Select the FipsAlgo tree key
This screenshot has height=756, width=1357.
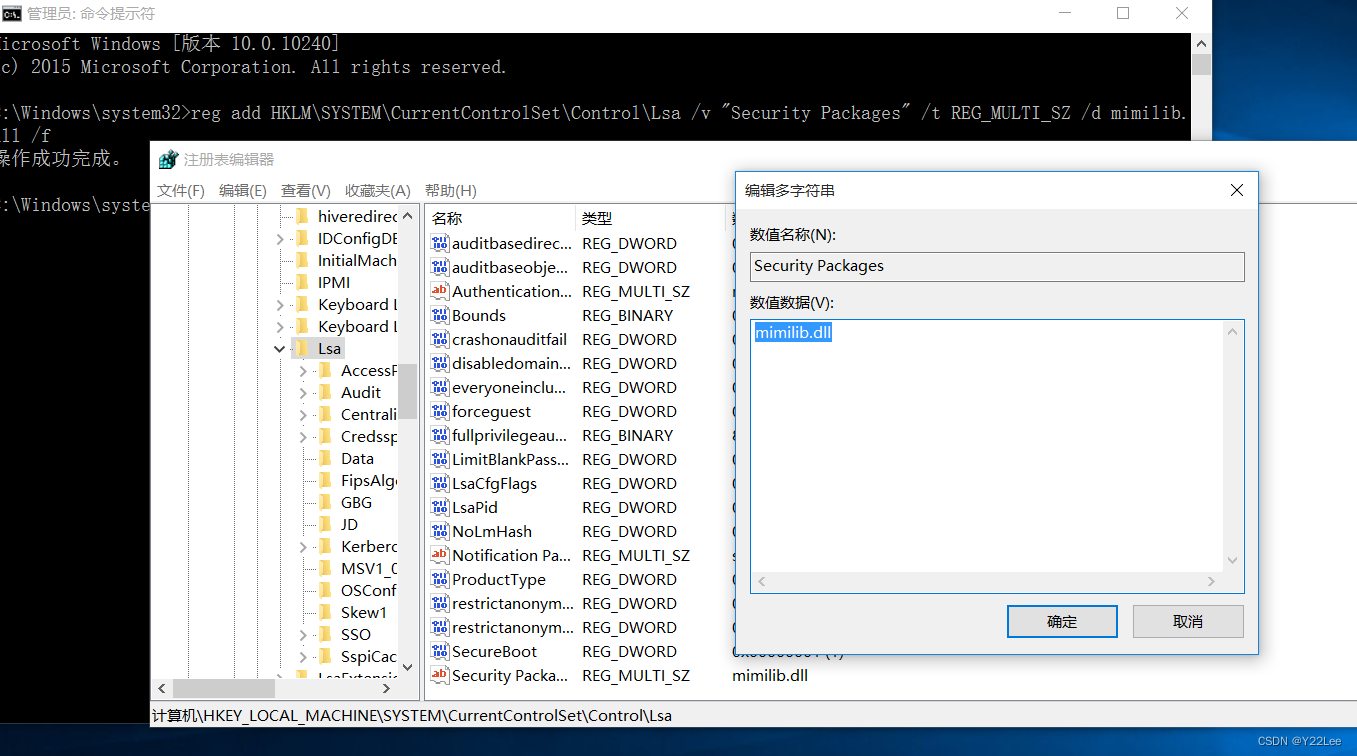click(x=369, y=480)
